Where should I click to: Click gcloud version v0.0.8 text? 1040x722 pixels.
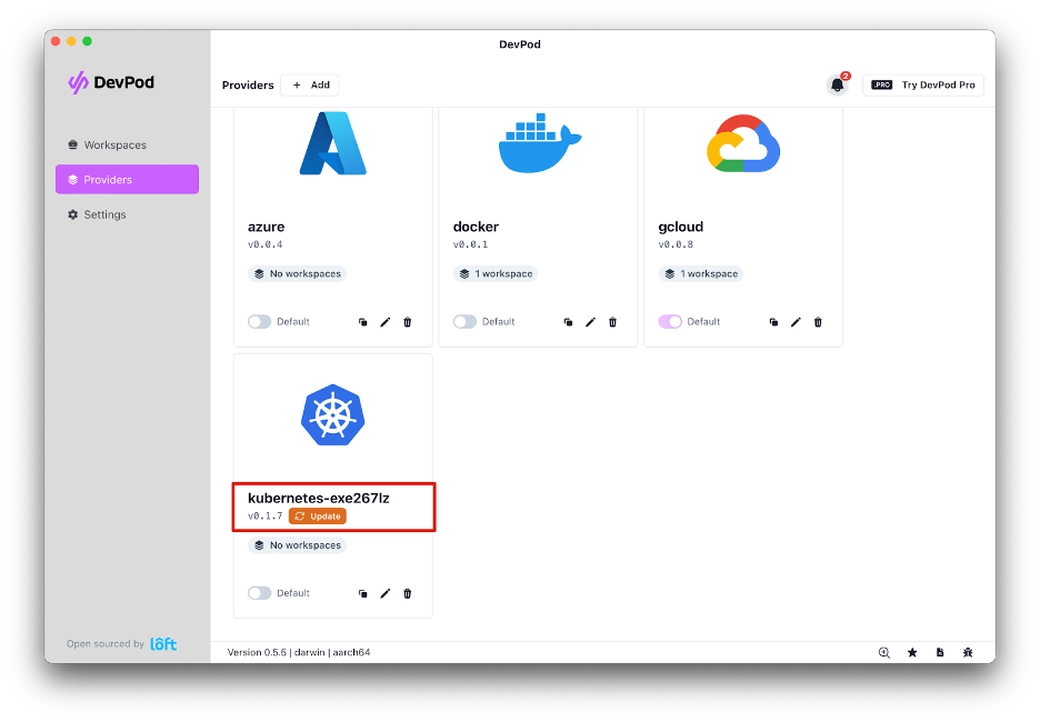pyautogui.click(x=675, y=245)
